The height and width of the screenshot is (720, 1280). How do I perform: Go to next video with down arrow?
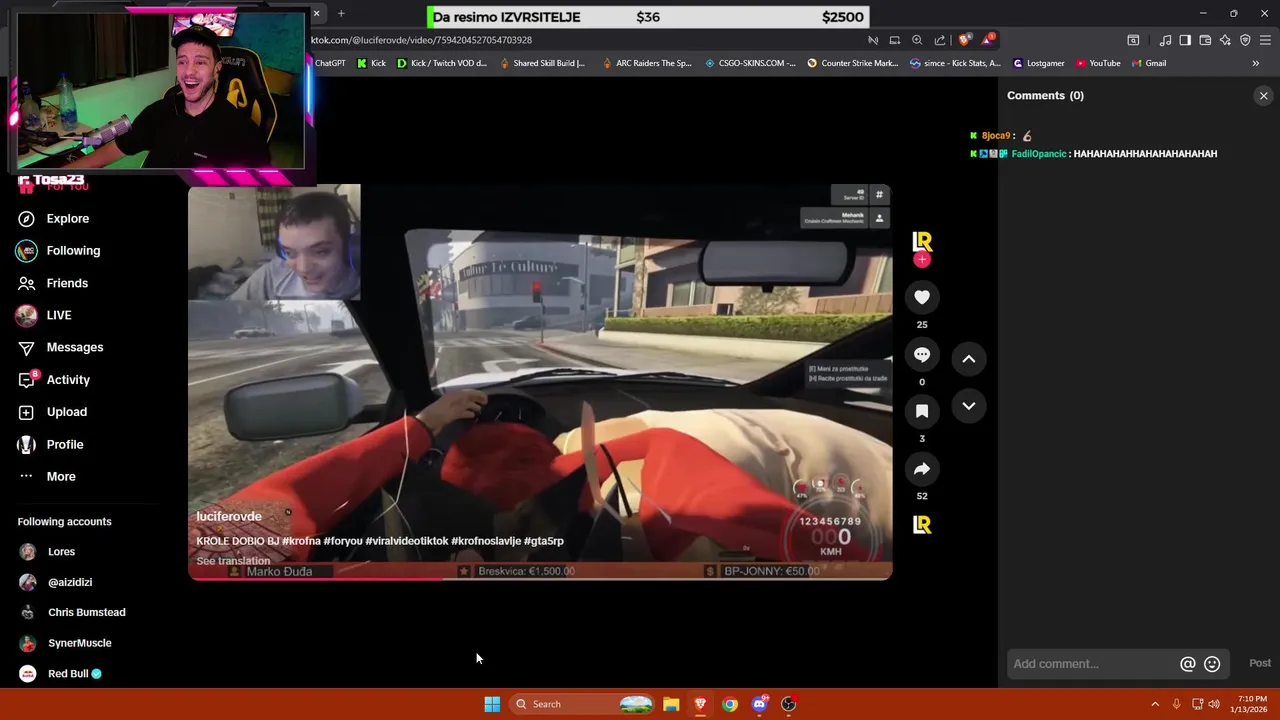968,406
